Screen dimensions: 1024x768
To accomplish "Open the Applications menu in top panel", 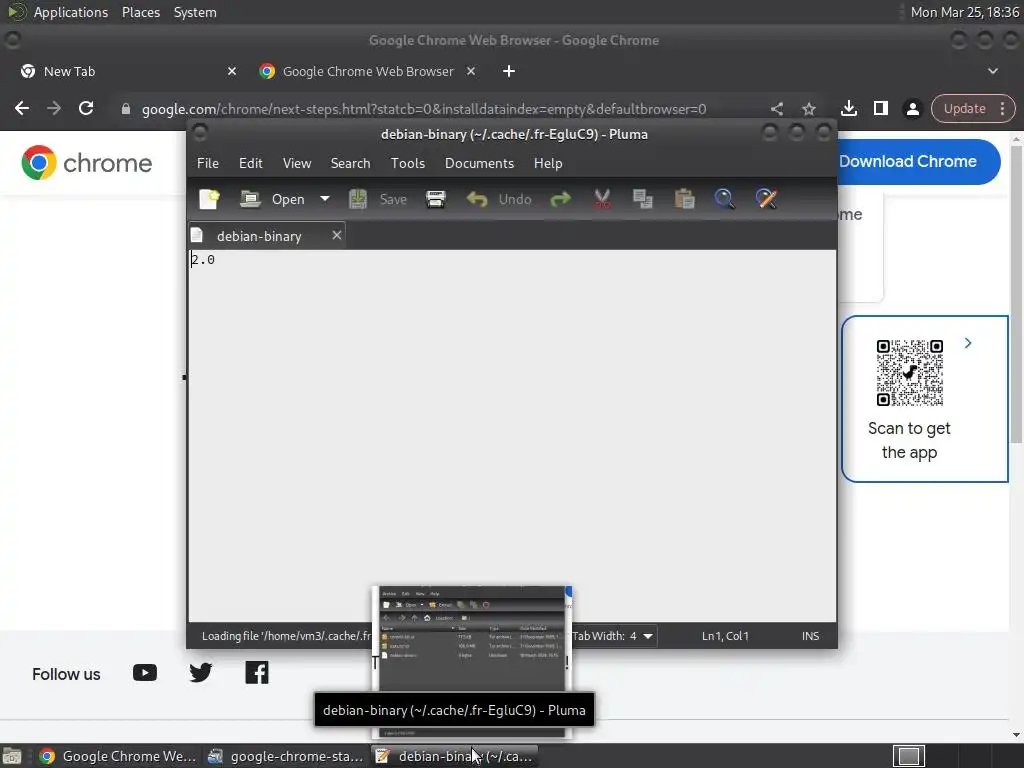I will click(x=71, y=12).
